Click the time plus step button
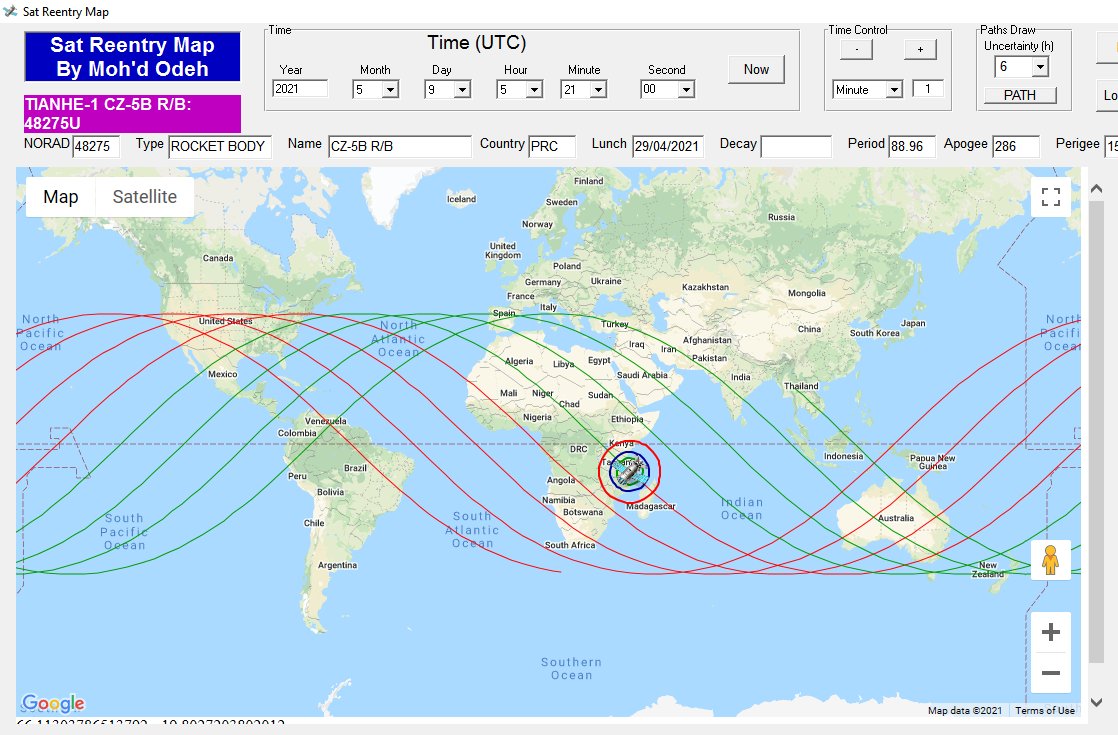Screen dimensions: 1118x735 point(920,49)
